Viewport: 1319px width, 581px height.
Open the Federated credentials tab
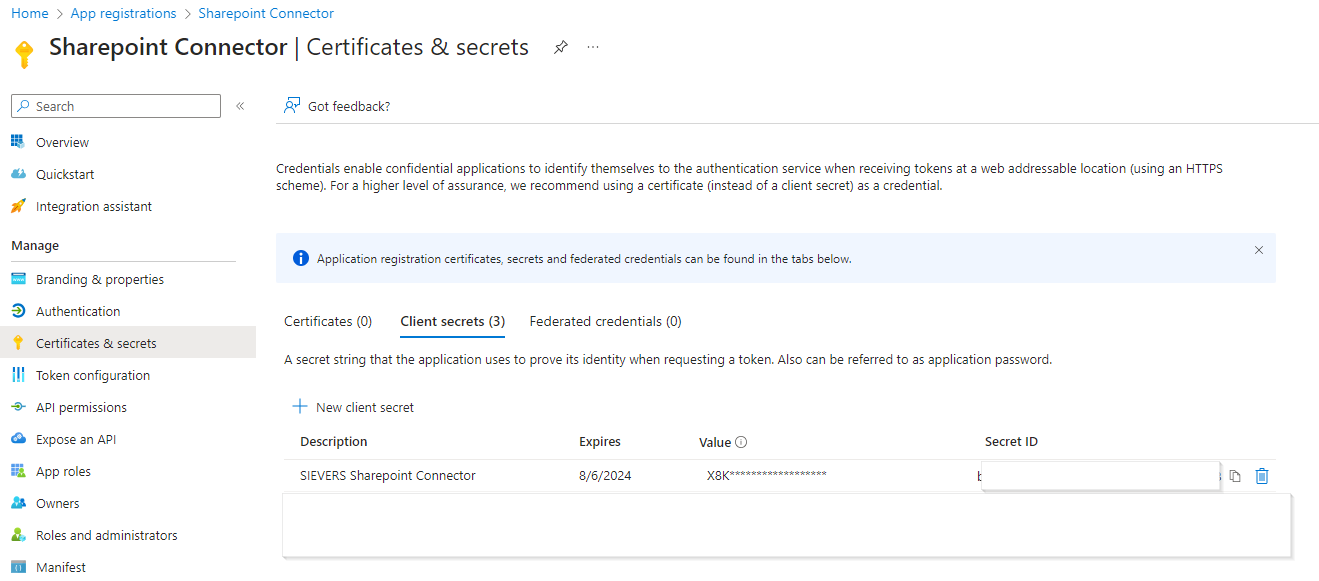pos(604,321)
